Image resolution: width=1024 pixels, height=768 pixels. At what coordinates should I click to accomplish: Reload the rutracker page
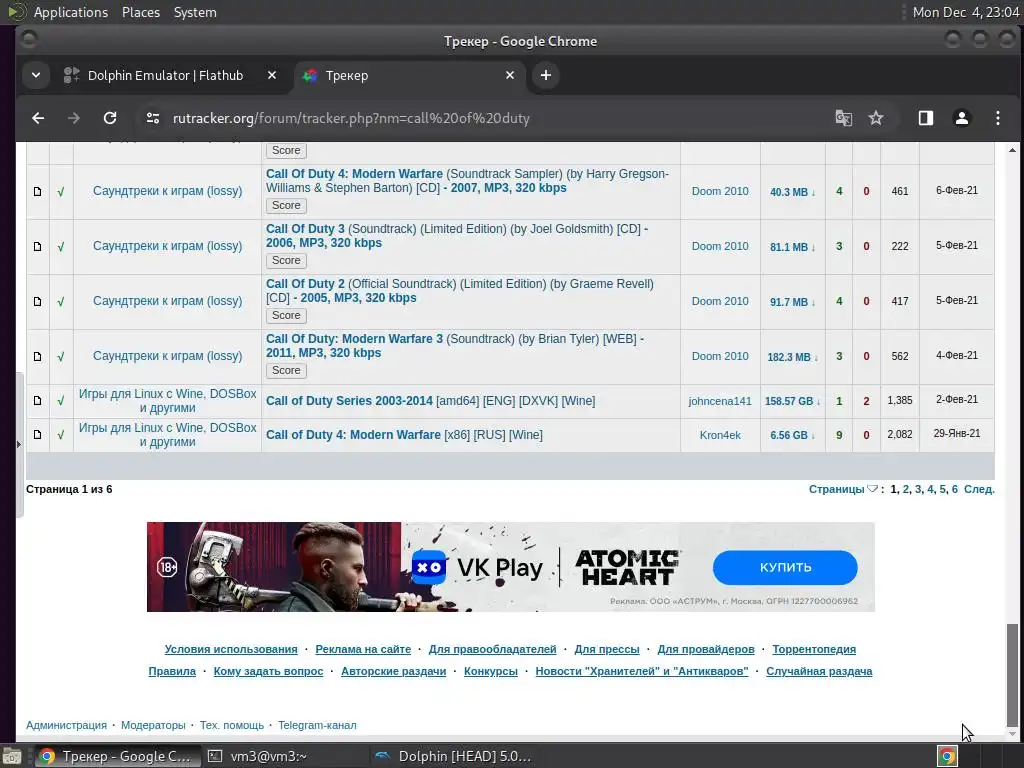110,118
